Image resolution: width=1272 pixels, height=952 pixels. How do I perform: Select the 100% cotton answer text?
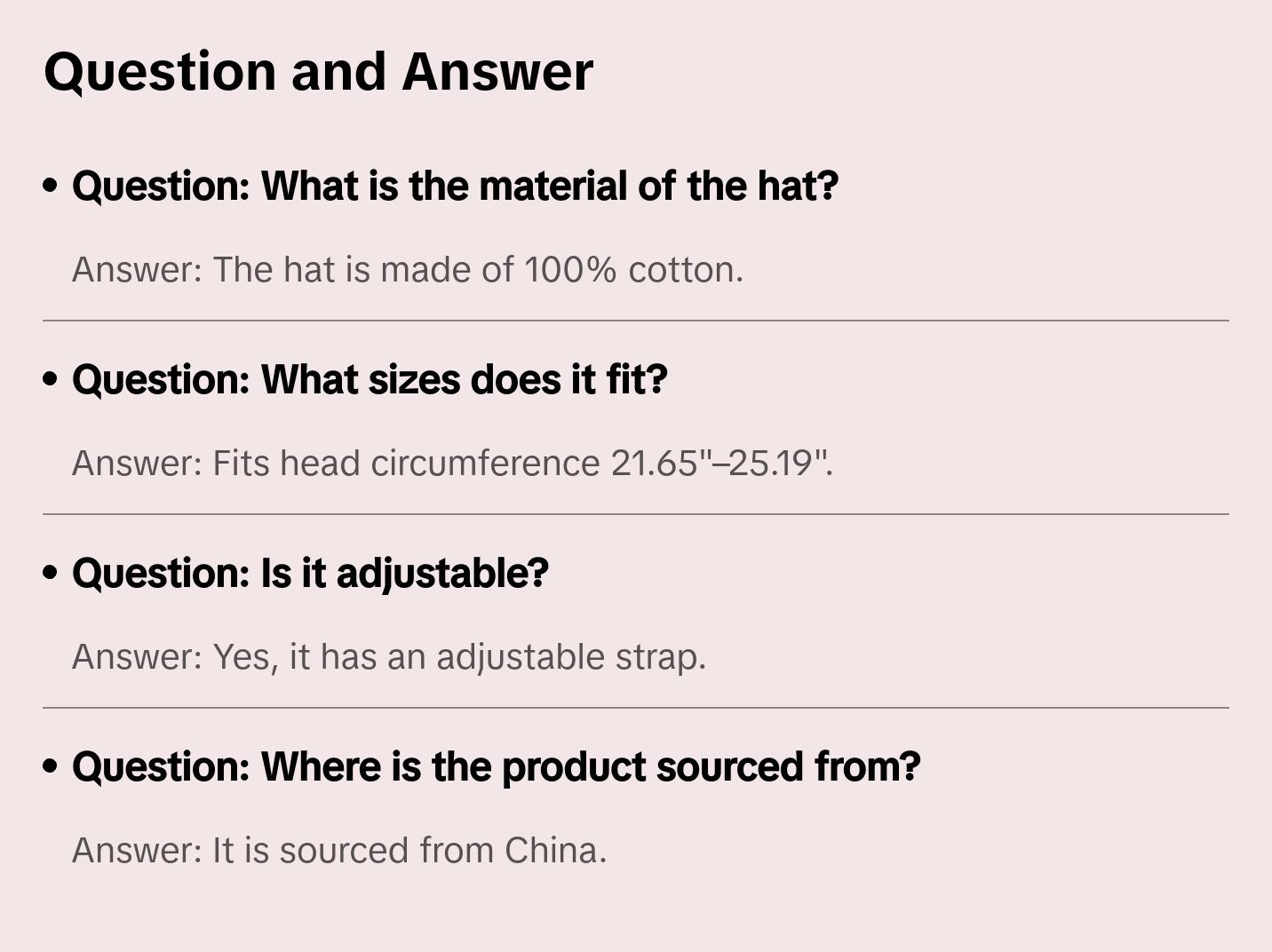tap(407, 270)
